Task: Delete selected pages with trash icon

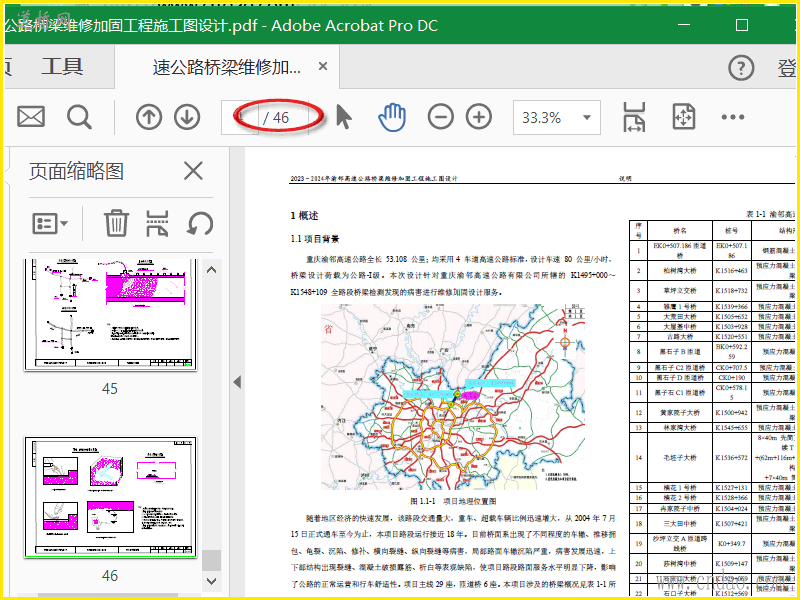Action: [116, 223]
